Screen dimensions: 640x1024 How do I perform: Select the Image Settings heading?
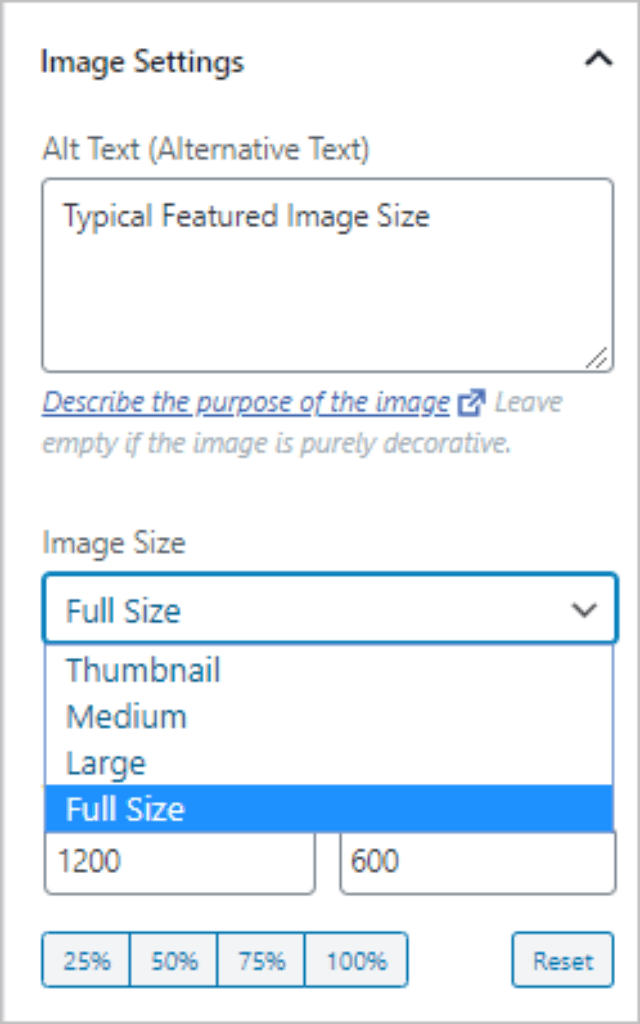(141, 61)
